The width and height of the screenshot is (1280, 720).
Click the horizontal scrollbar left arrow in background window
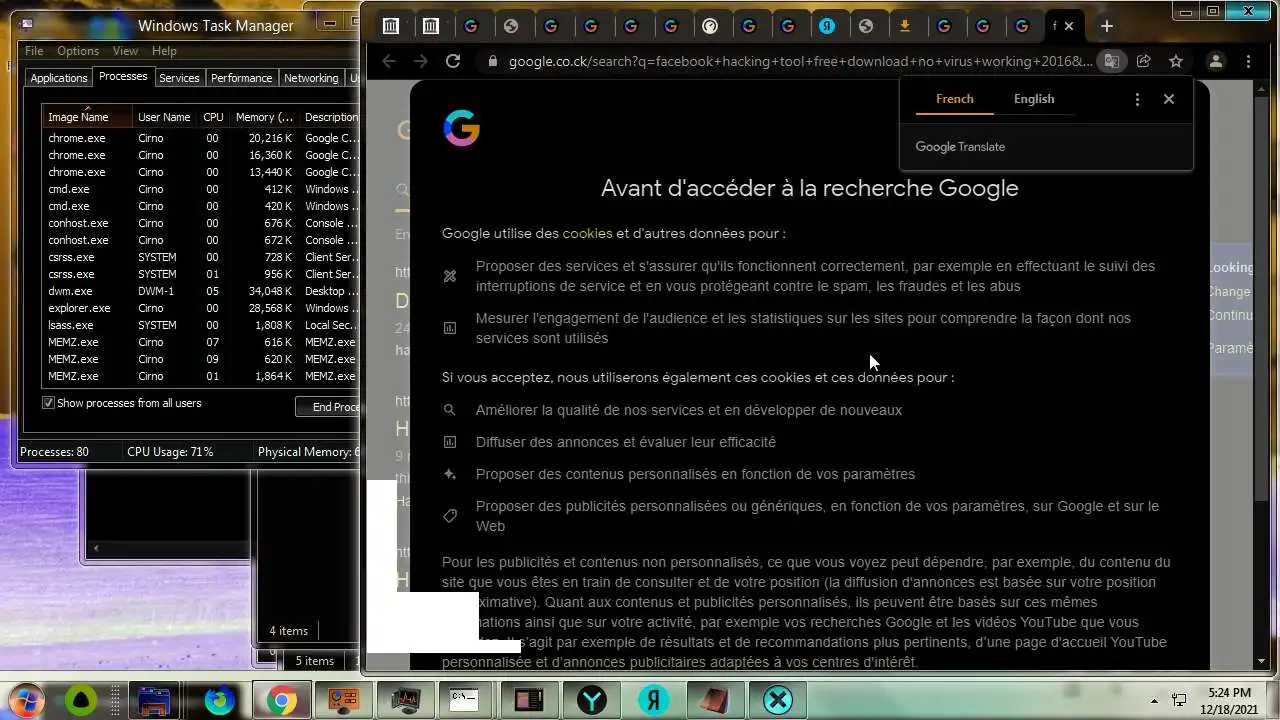96,548
